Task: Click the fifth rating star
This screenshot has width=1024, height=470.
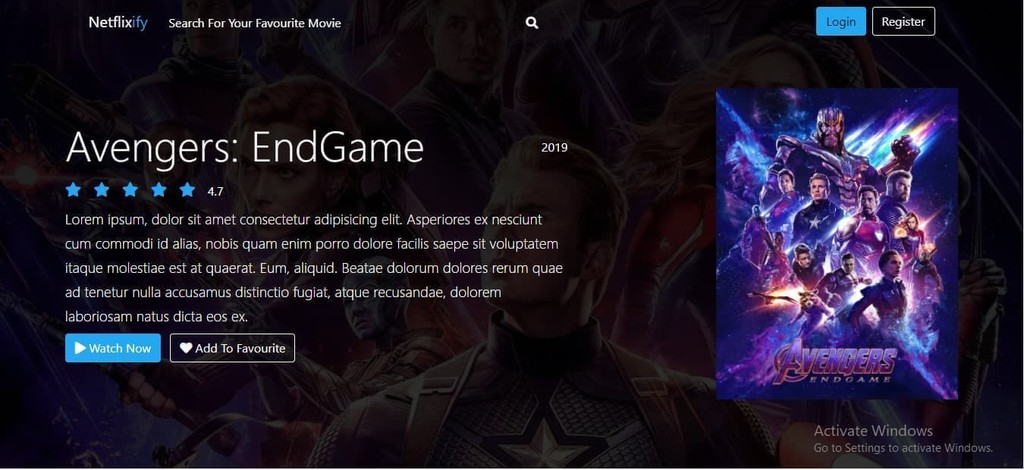Action: click(187, 190)
